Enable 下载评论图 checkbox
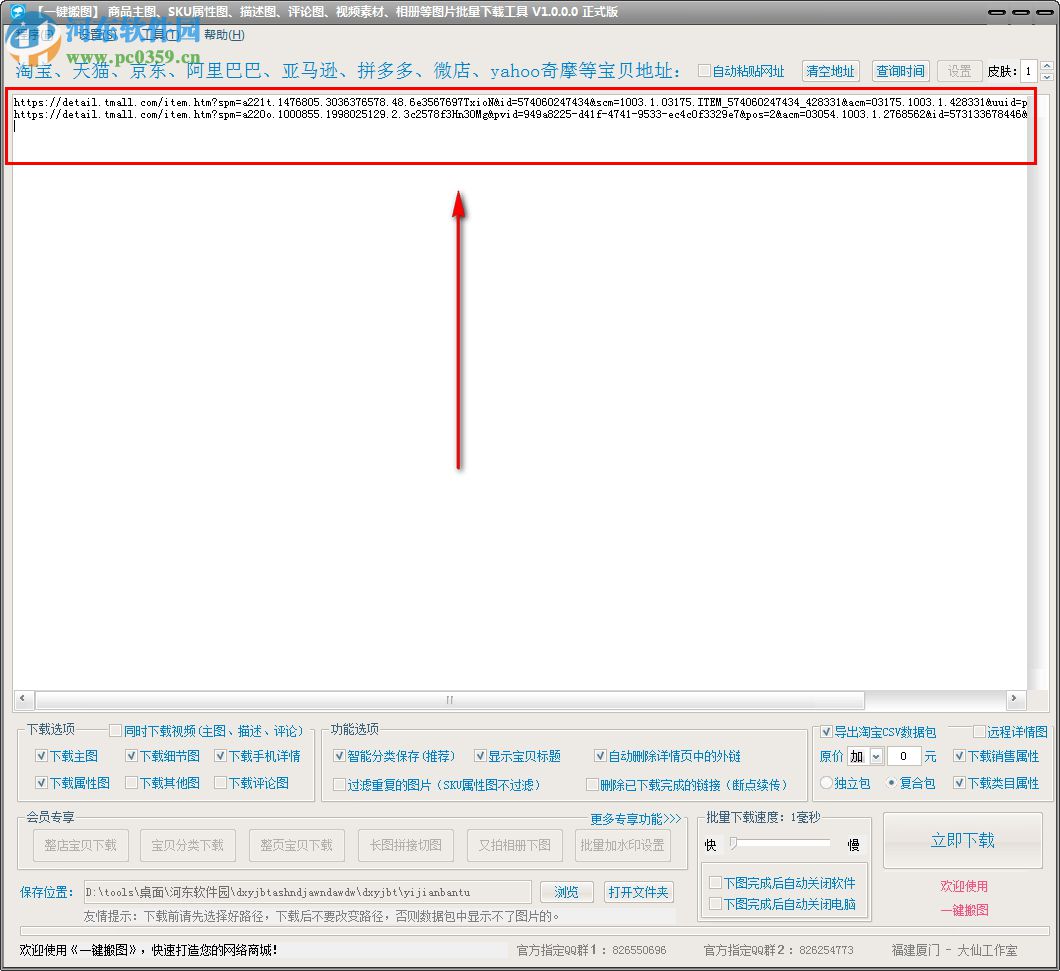Viewport: 1060px width, 971px height. coord(222,782)
